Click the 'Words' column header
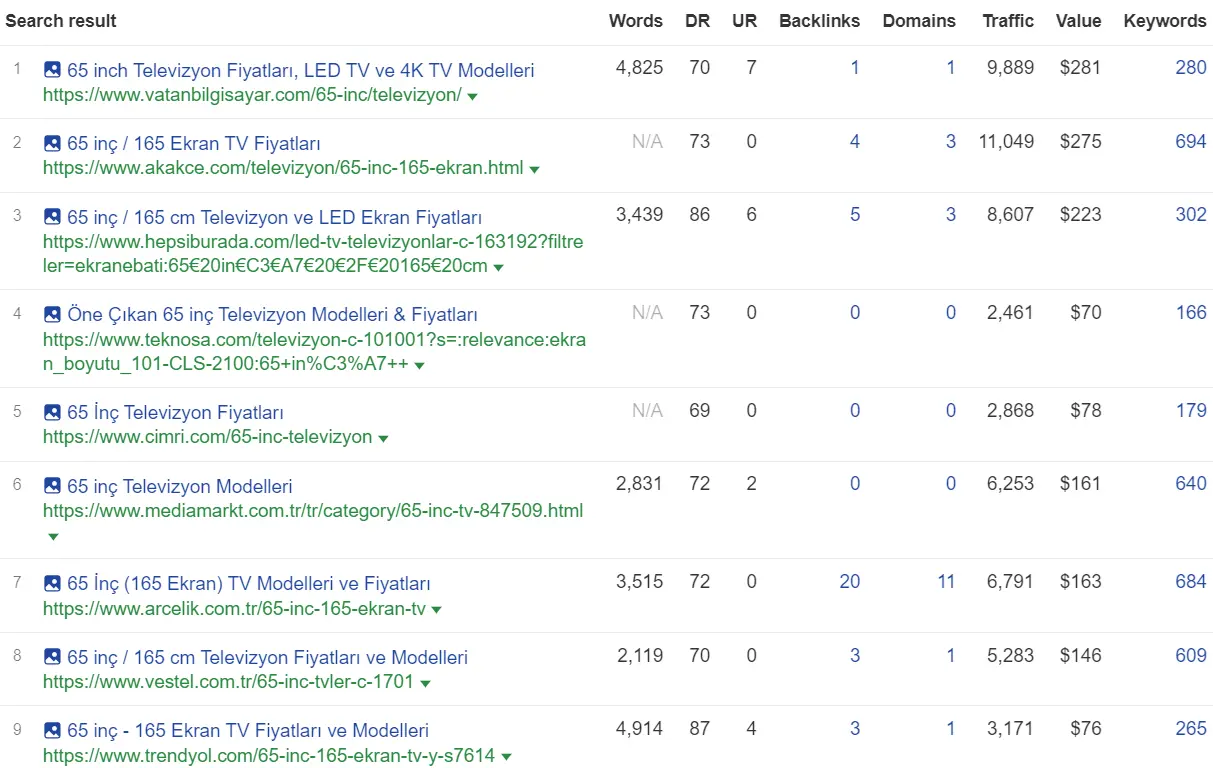Image resolution: width=1213 pixels, height=768 pixels. tap(636, 21)
